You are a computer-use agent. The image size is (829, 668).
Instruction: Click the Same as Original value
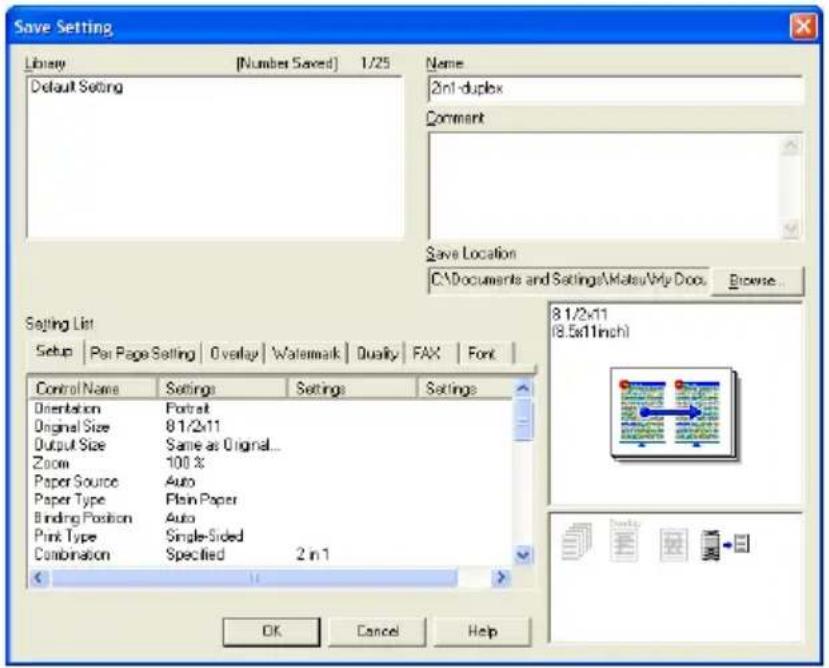(223, 445)
